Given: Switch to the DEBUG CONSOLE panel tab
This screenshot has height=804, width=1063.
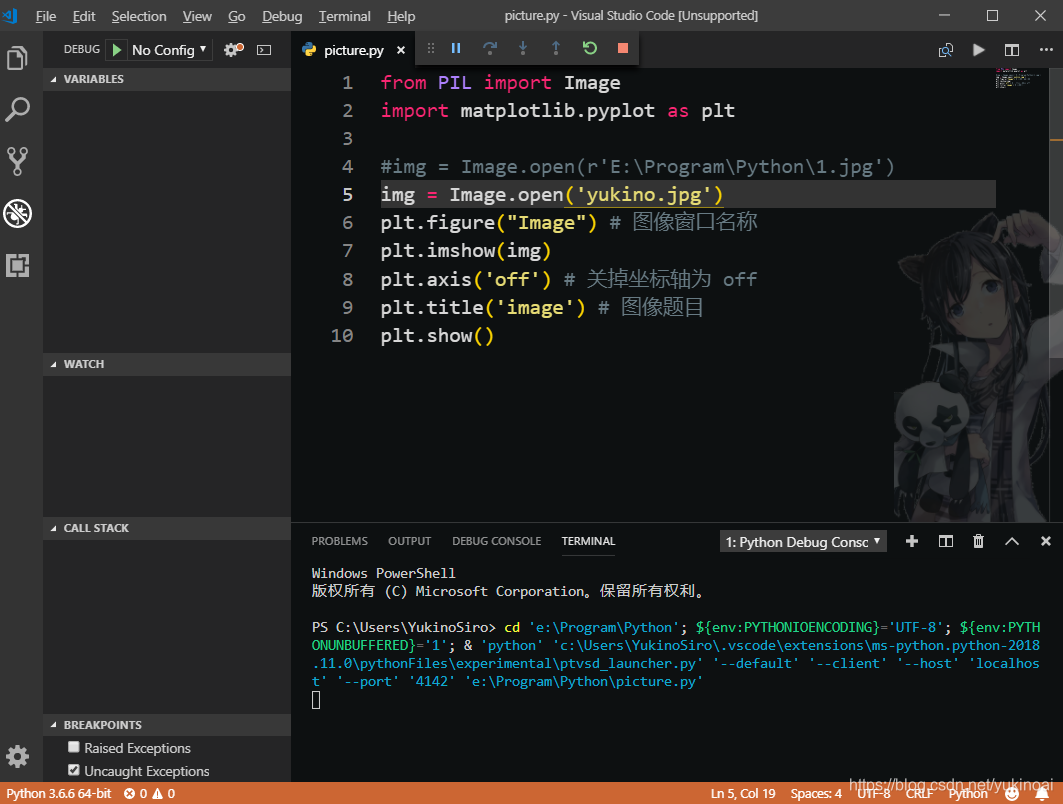Looking at the screenshot, I should (x=497, y=541).
